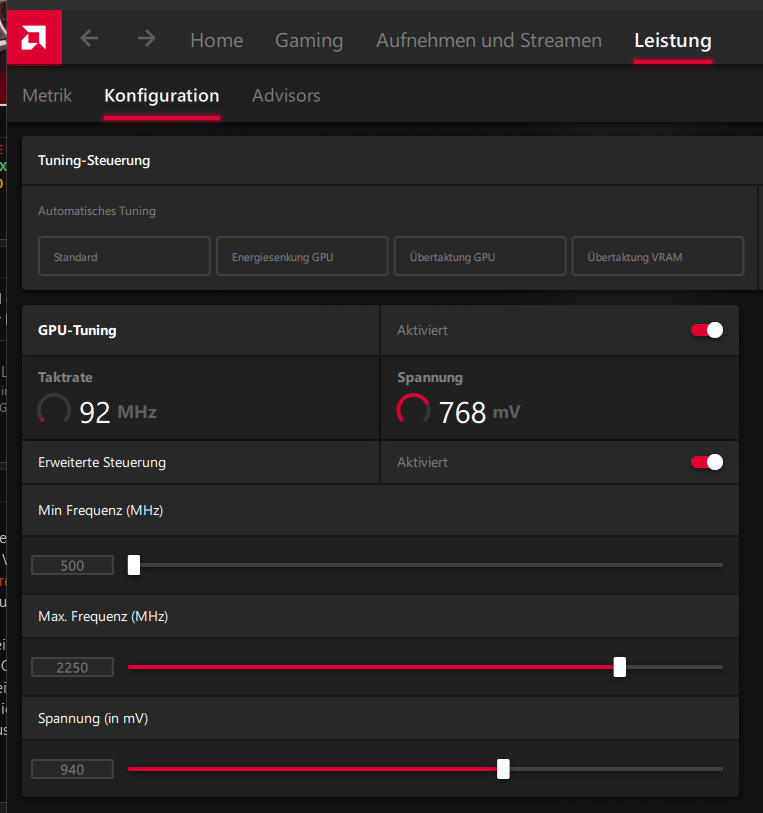This screenshot has height=813, width=763.
Task: Select the Leistung tab
Action: pos(673,40)
